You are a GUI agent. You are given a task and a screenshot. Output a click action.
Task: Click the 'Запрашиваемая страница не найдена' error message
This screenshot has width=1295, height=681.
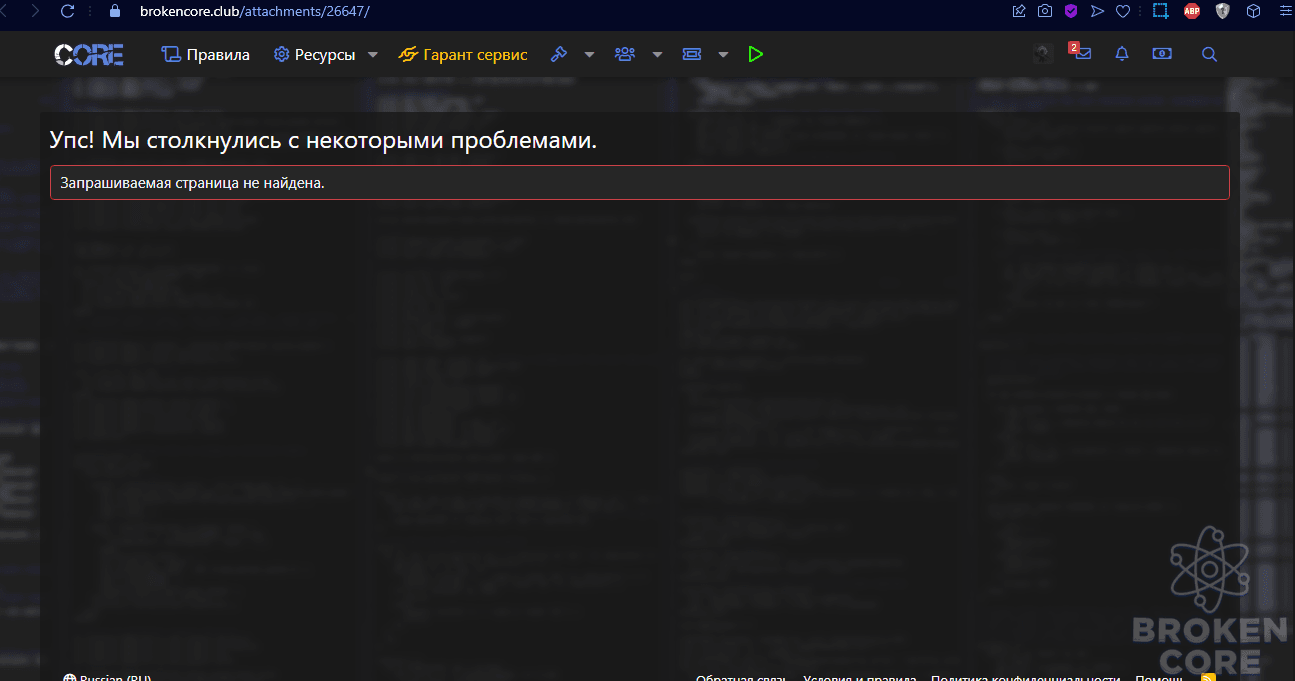(x=640, y=183)
